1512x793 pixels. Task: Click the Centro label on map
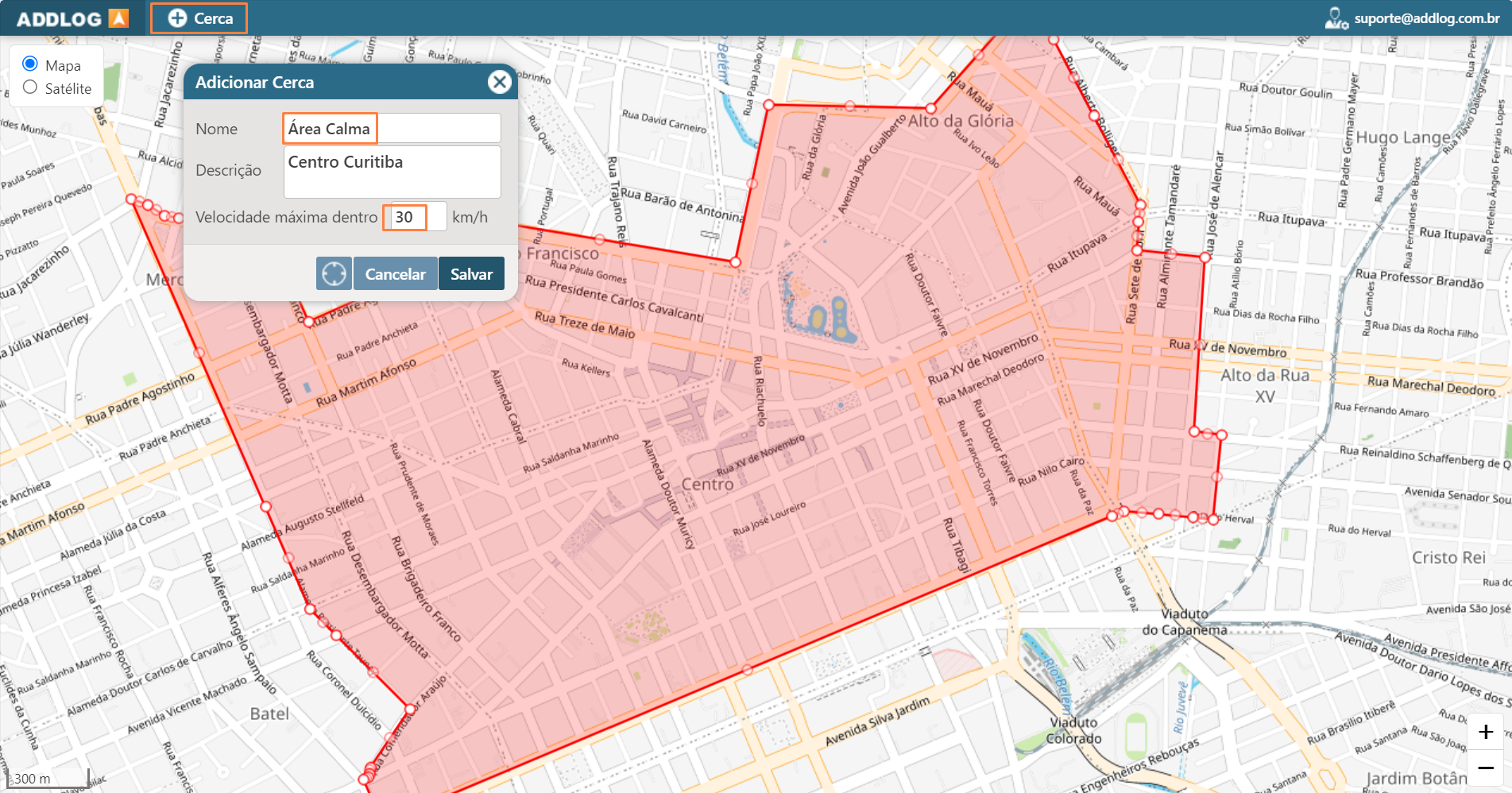pyautogui.click(x=707, y=484)
